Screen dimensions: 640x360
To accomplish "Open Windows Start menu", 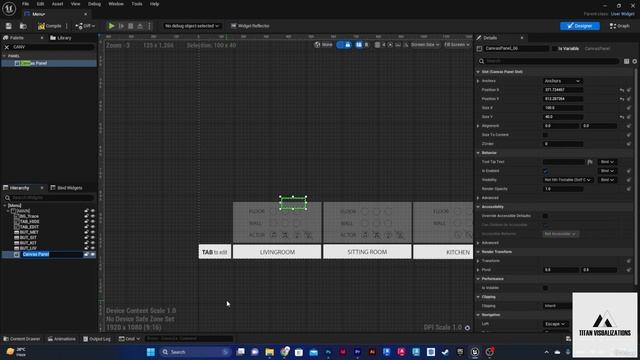I will click(x=151, y=352).
